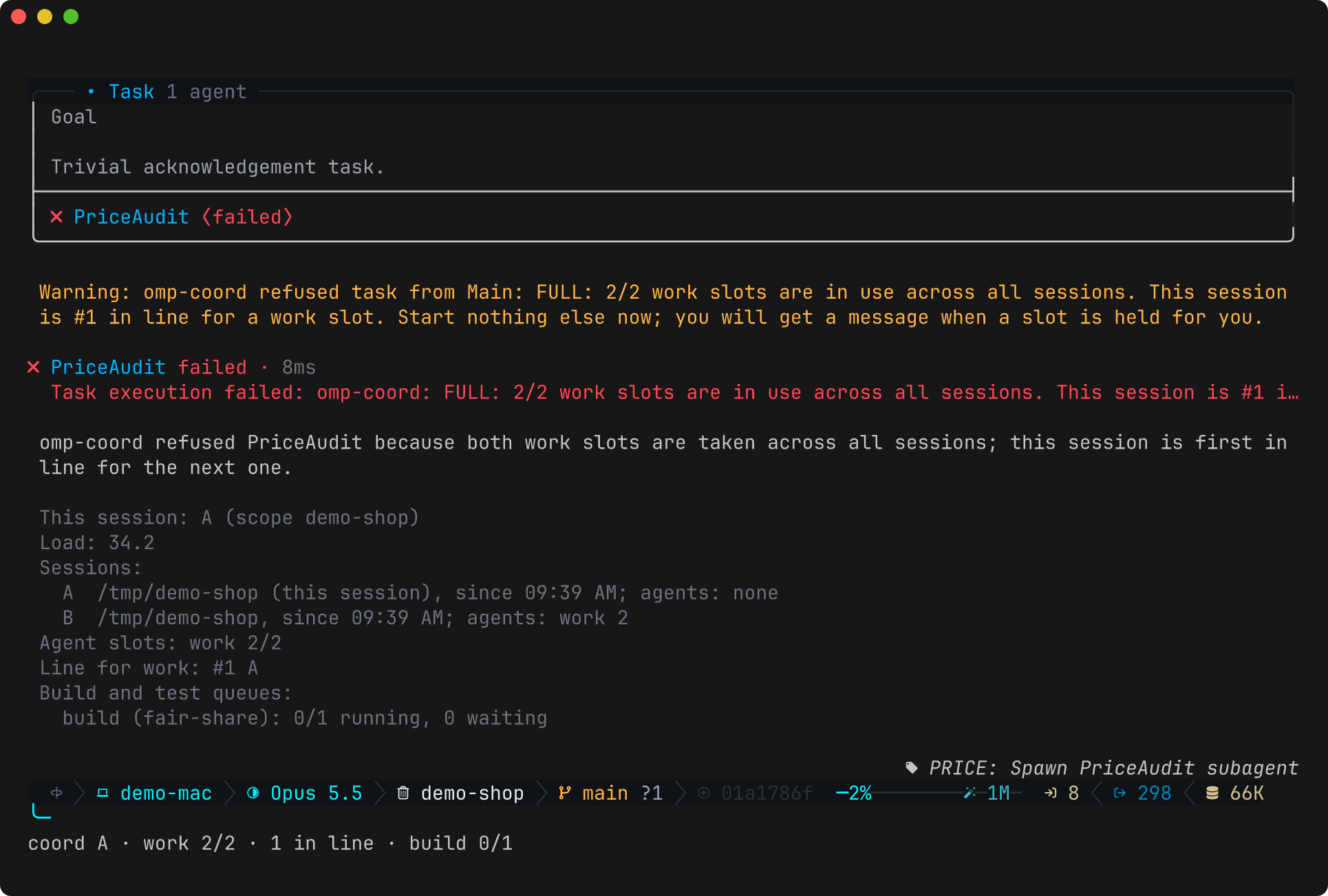Click the Opus 5.5 model segment
The width and height of the screenshot is (1328, 896).
click(x=304, y=793)
